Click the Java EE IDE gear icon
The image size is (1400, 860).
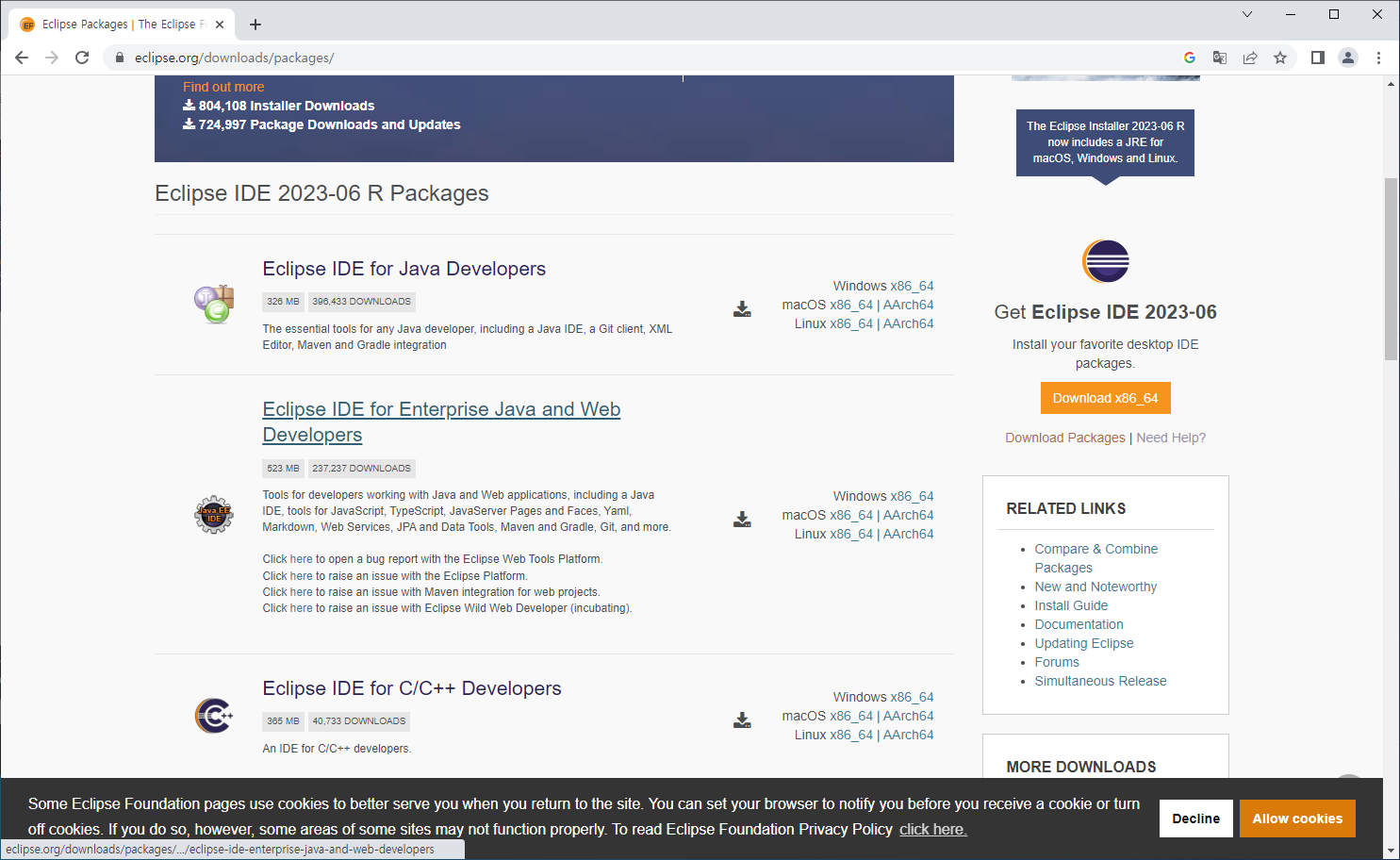(x=214, y=515)
